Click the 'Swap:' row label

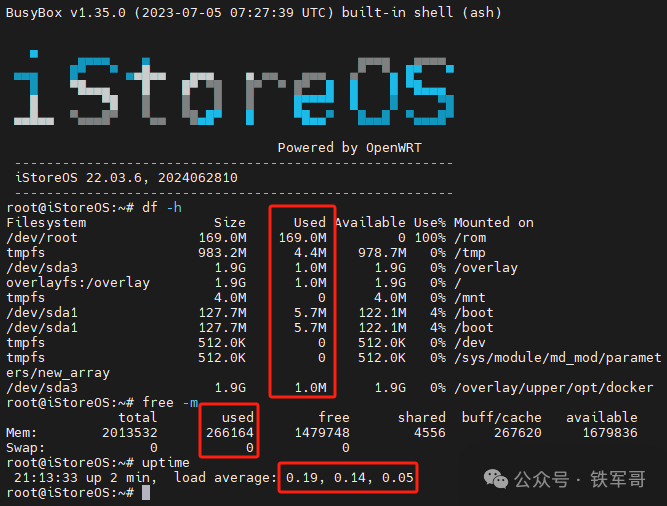[25, 447]
